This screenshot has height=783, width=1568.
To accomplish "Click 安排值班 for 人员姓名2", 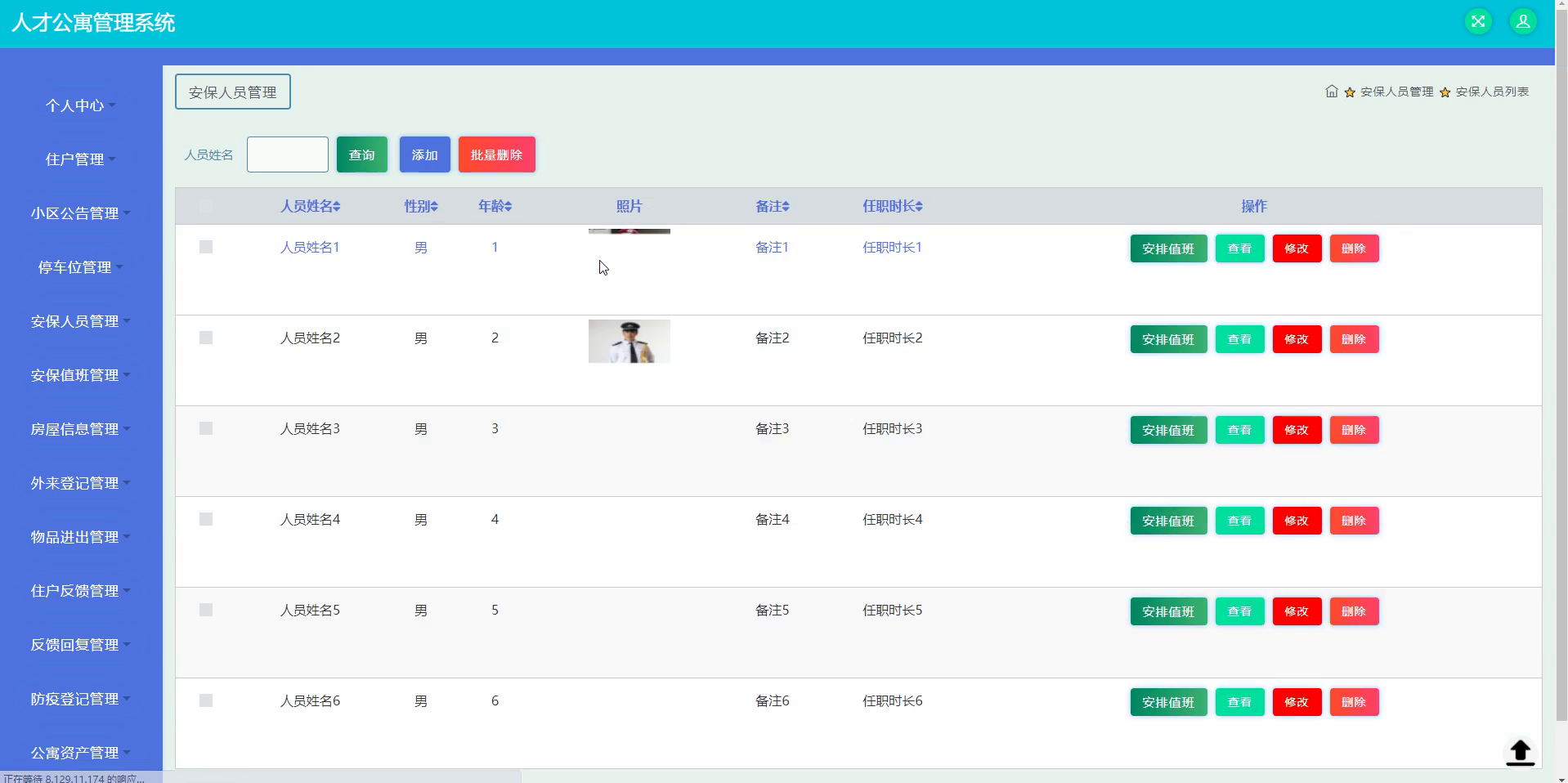I will pyautogui.click(x=1169, y=339).
